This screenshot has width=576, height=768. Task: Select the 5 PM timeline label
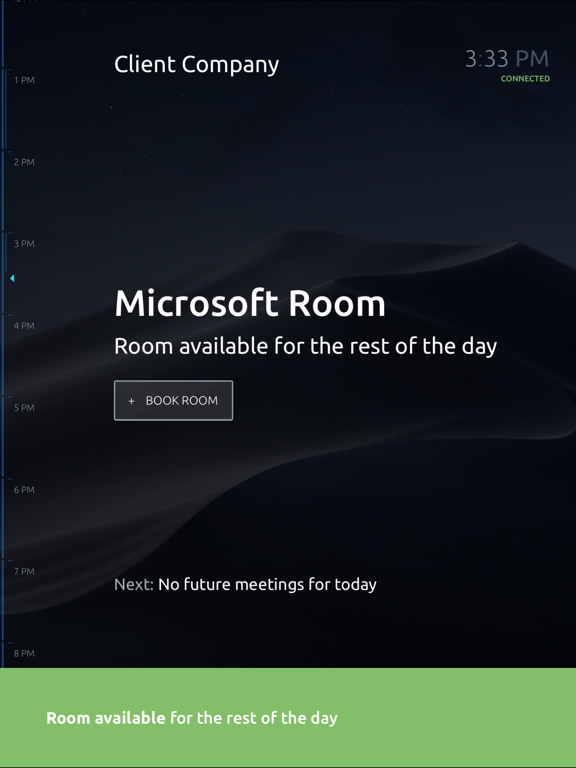click(24, 408)
